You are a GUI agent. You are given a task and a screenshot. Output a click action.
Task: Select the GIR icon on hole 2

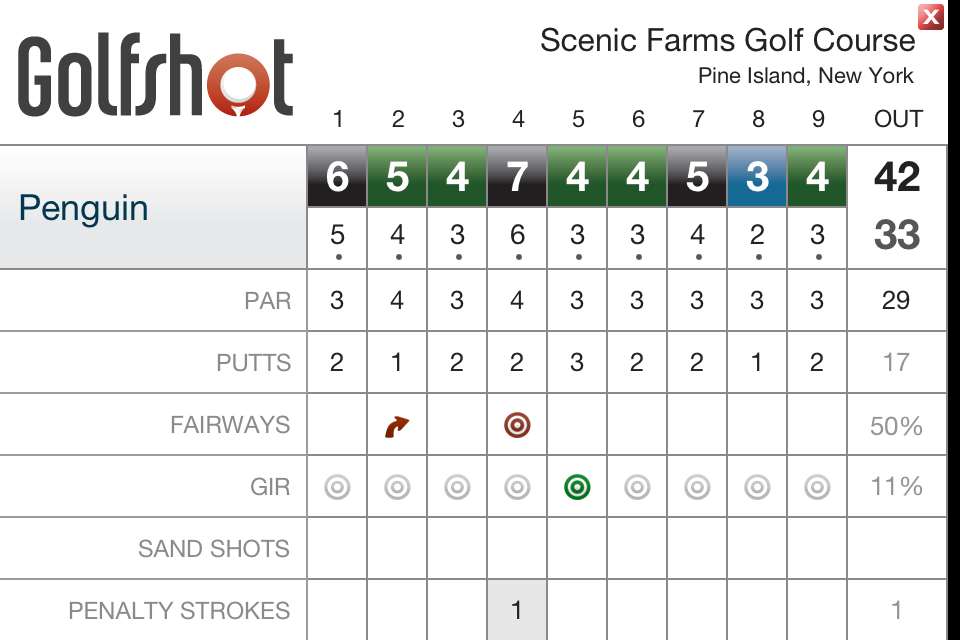coord(397,487)
